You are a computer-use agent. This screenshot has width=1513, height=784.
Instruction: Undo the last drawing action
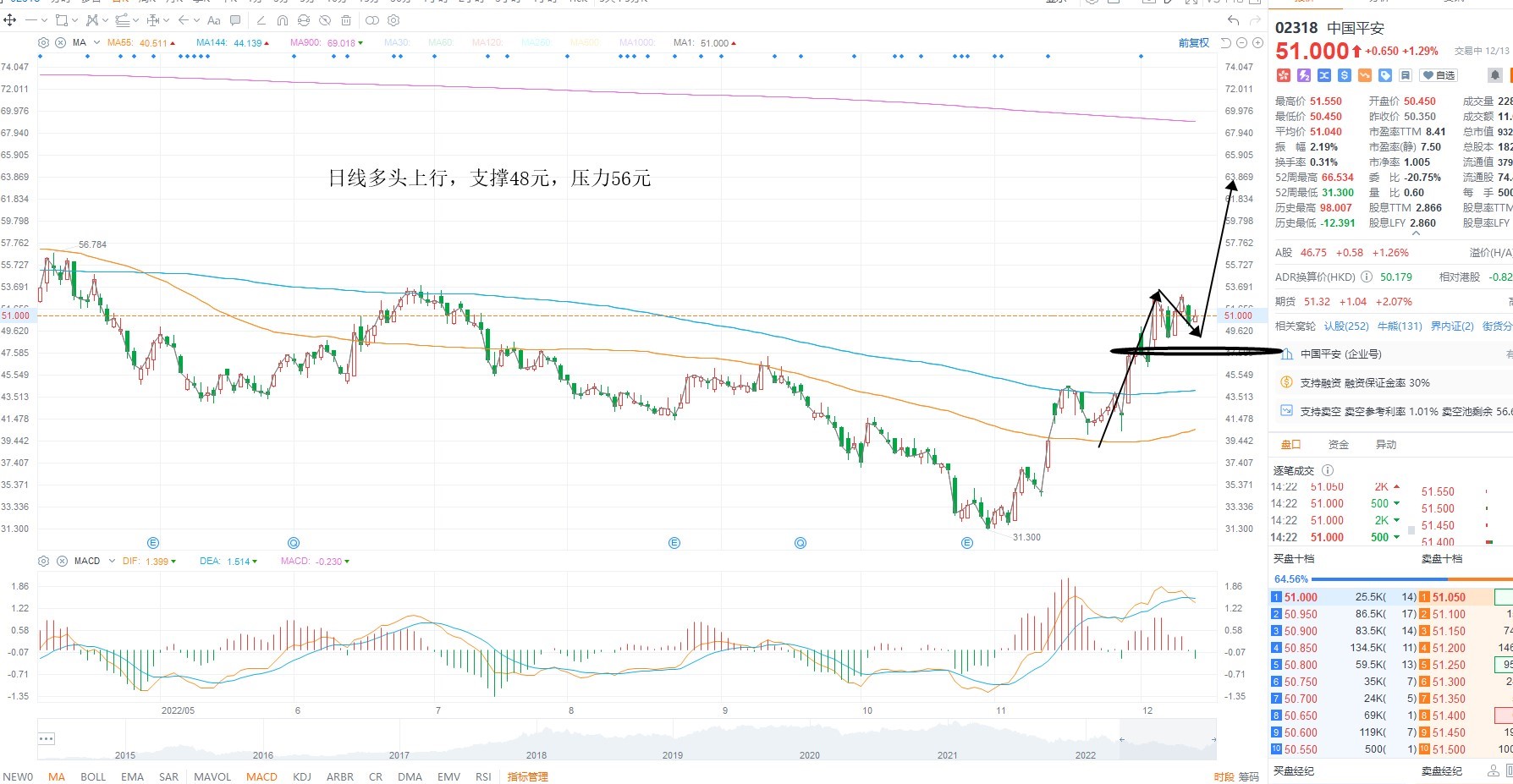point(1234,20)
